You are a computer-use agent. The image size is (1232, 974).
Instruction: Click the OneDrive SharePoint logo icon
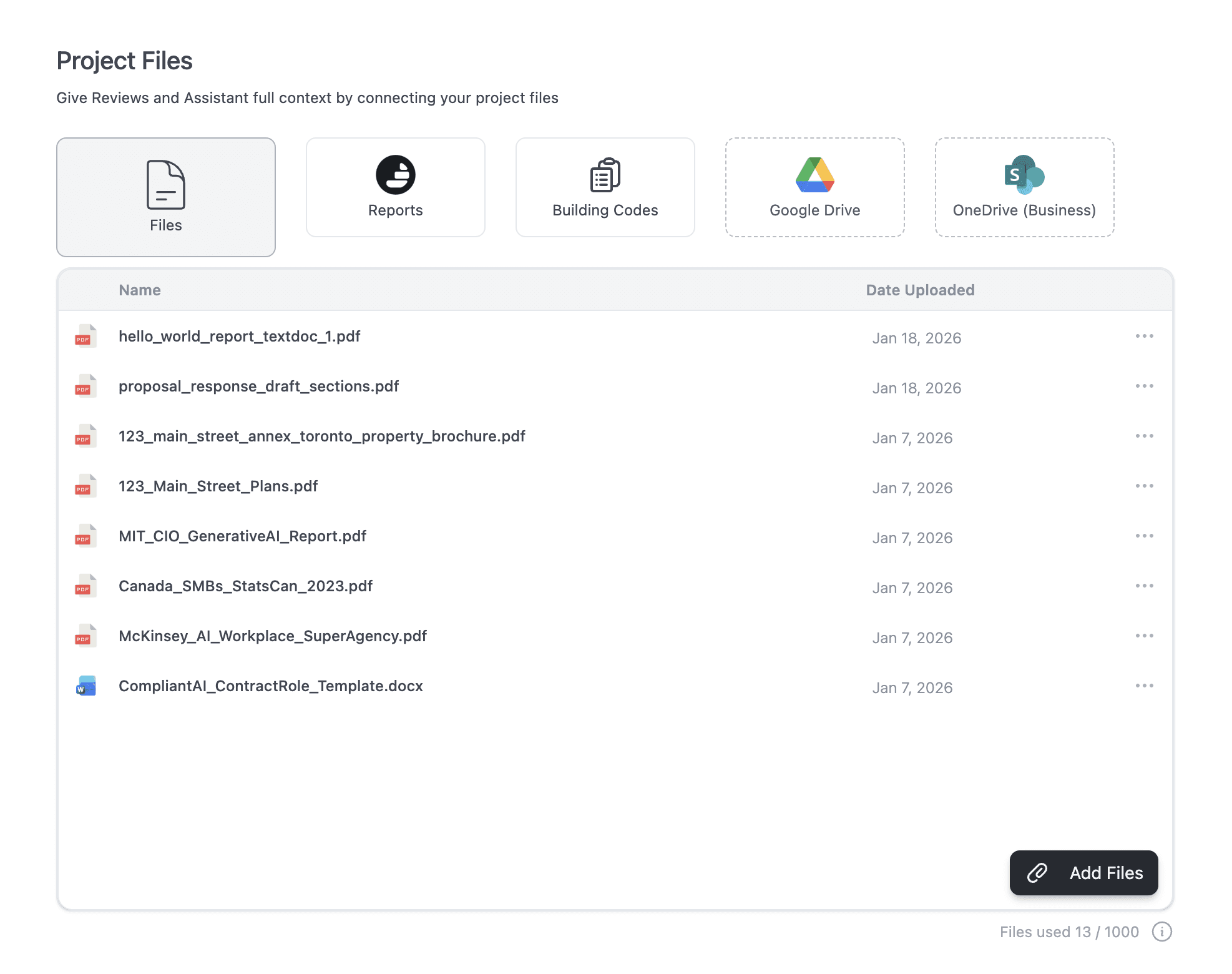[1024, 175]
